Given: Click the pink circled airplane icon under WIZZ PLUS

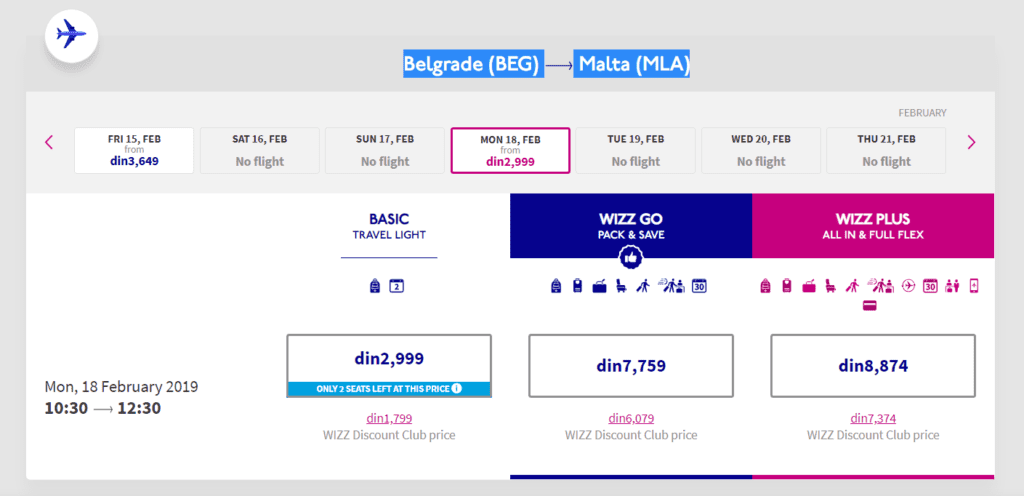Looking at the screenshot, I should (908, 286).
